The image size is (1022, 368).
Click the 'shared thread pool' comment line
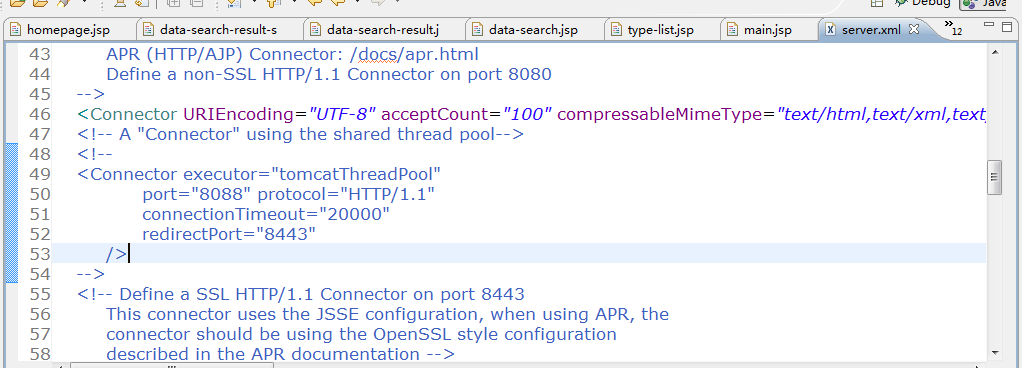point(300,135)
